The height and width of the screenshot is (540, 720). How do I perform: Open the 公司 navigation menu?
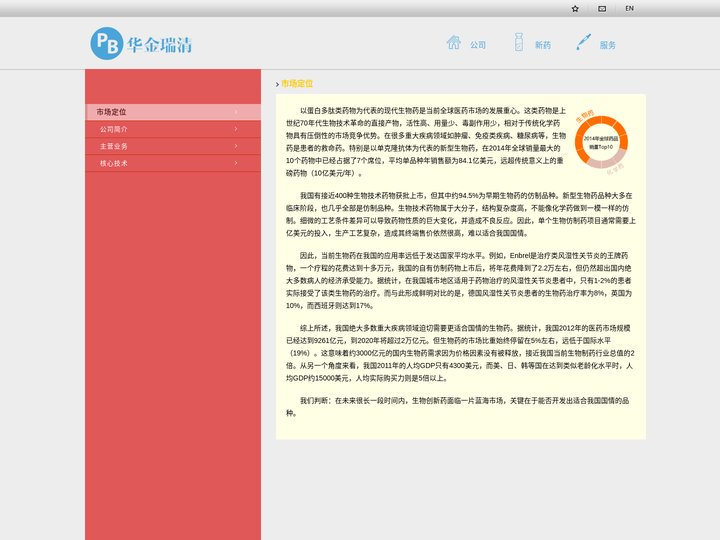[478, 45]
